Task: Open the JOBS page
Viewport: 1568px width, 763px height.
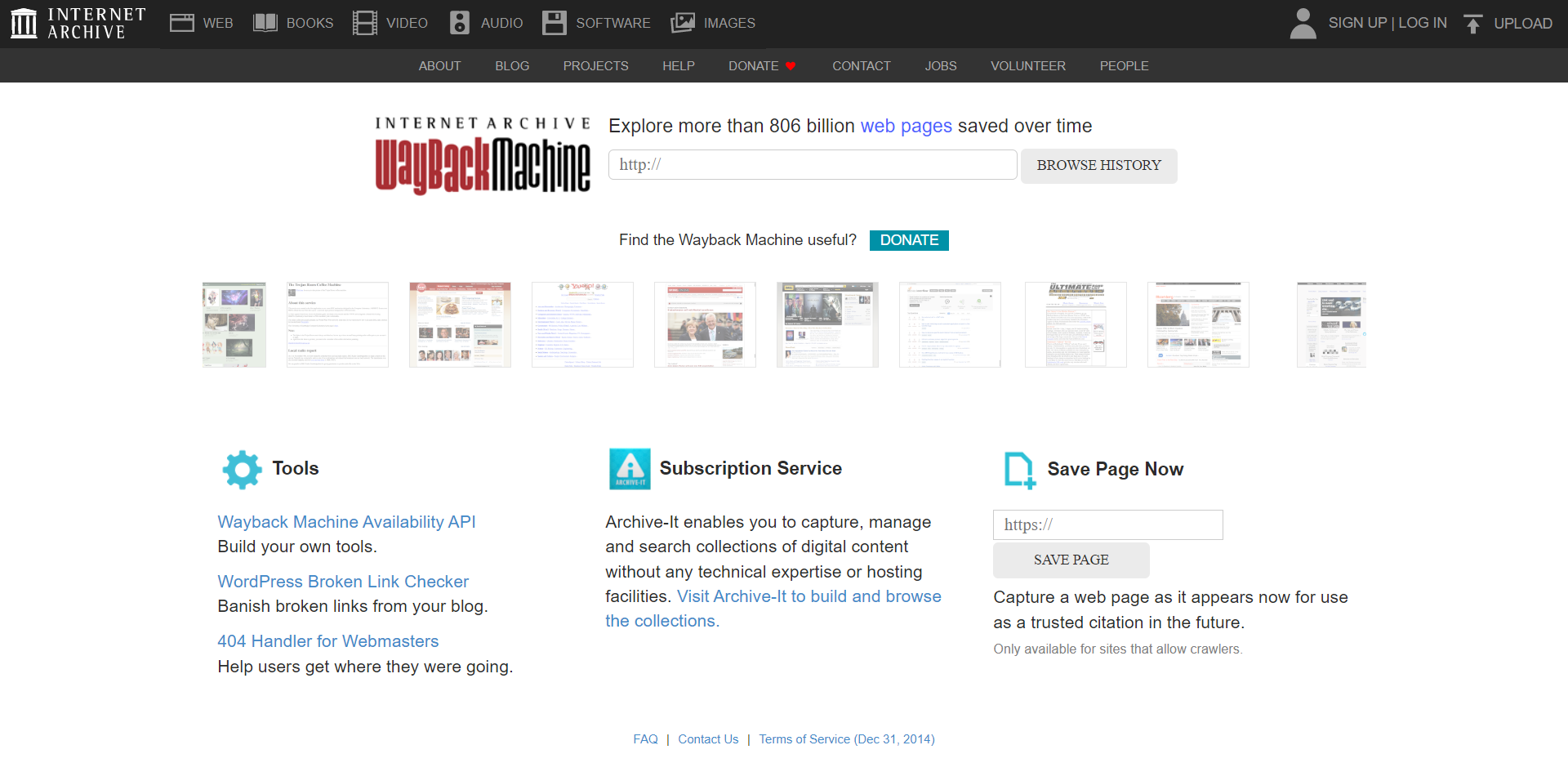Action: 941,66
